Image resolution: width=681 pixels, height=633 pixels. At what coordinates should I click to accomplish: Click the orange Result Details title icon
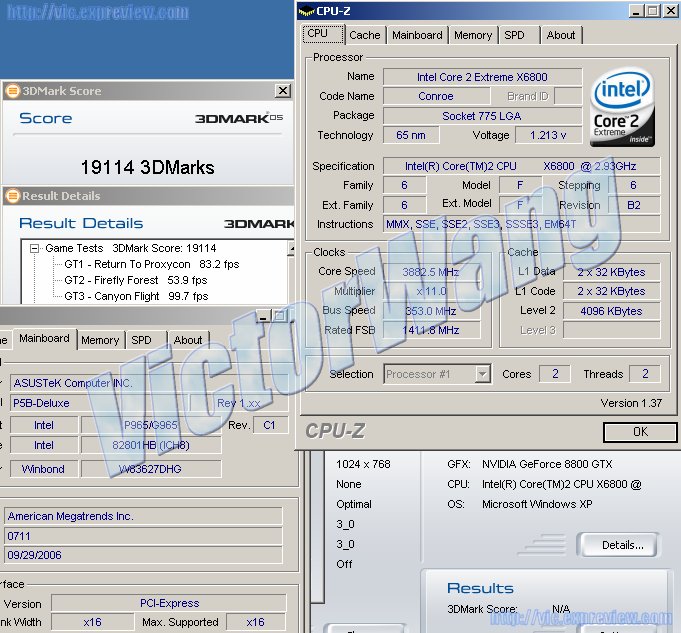(x=12, y=196)
